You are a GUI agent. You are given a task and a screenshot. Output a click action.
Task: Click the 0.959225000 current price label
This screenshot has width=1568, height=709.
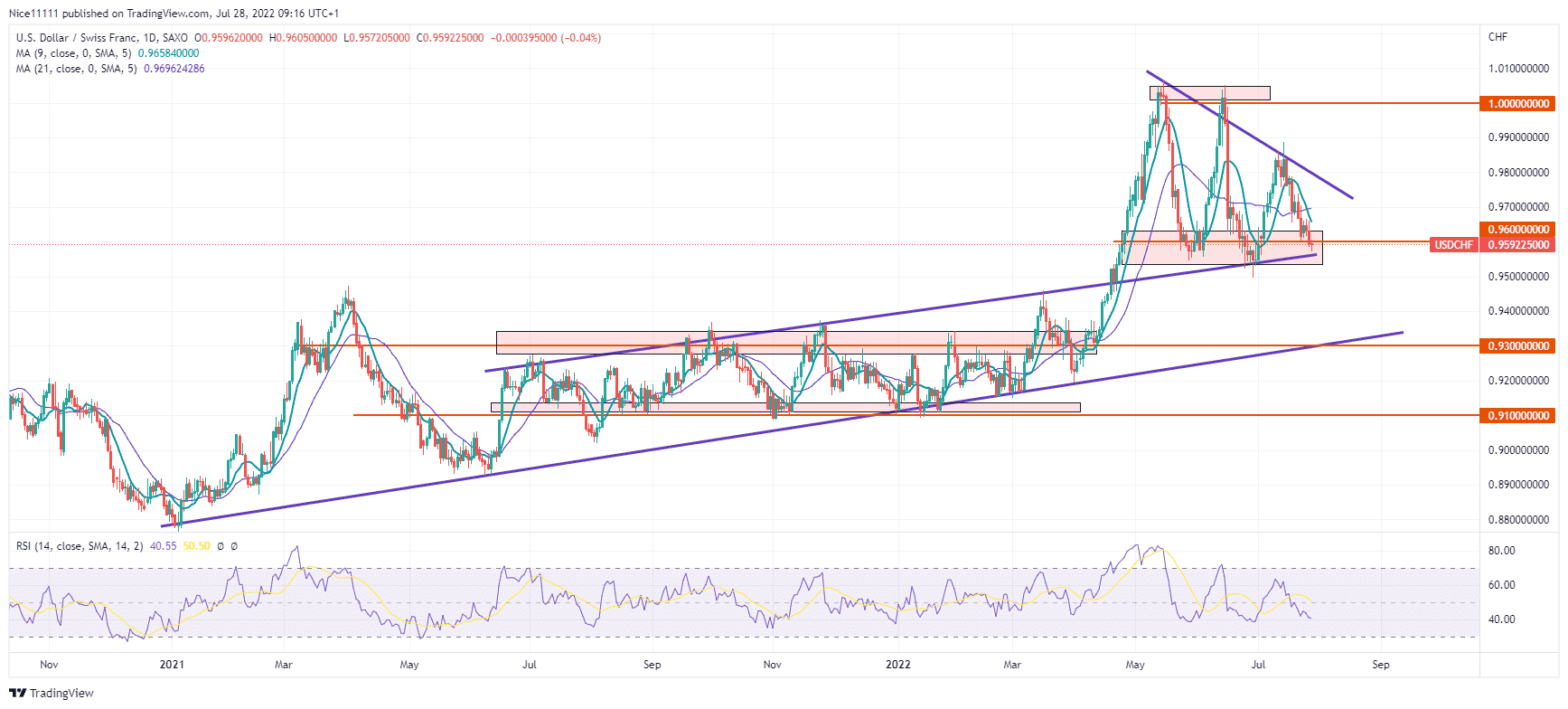click(1518, 245)
